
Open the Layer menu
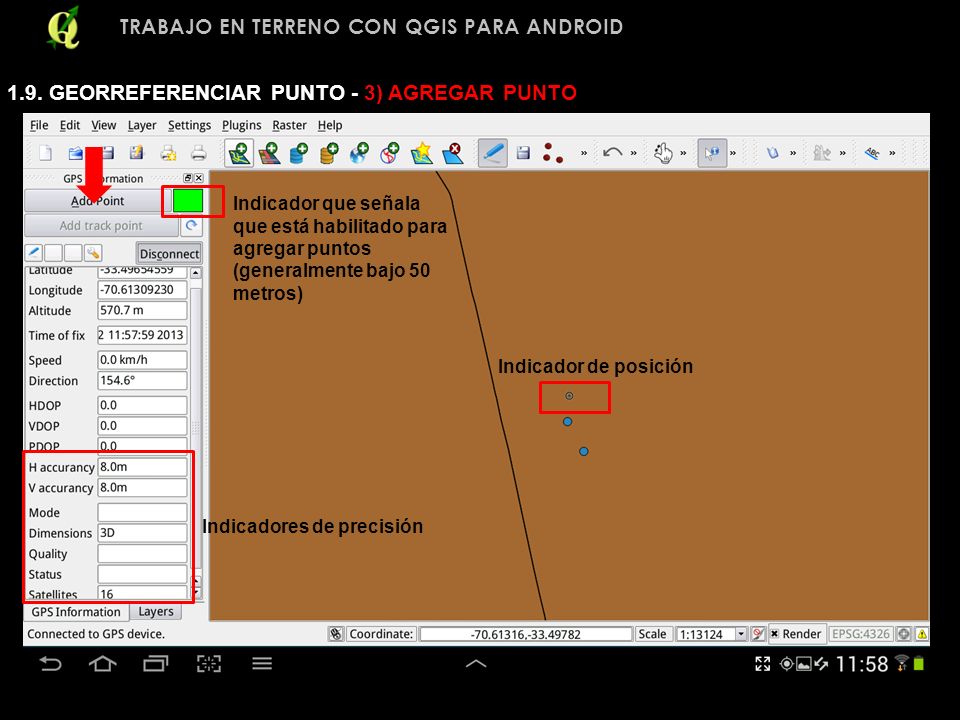[142, 126]
